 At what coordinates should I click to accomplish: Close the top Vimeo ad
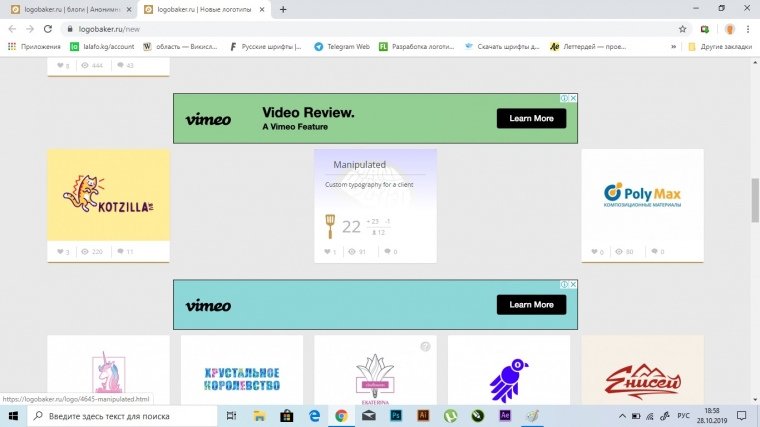point(573,98)
